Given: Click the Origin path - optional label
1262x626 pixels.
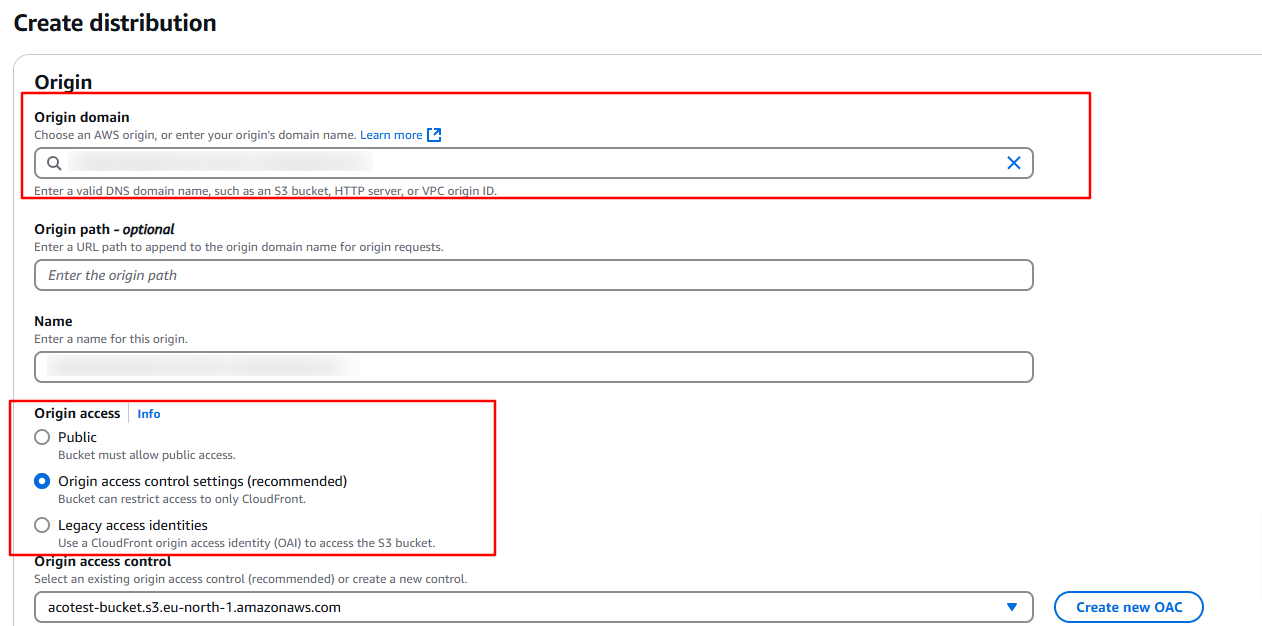Looking at the screenshot, I should click(104, 229).
